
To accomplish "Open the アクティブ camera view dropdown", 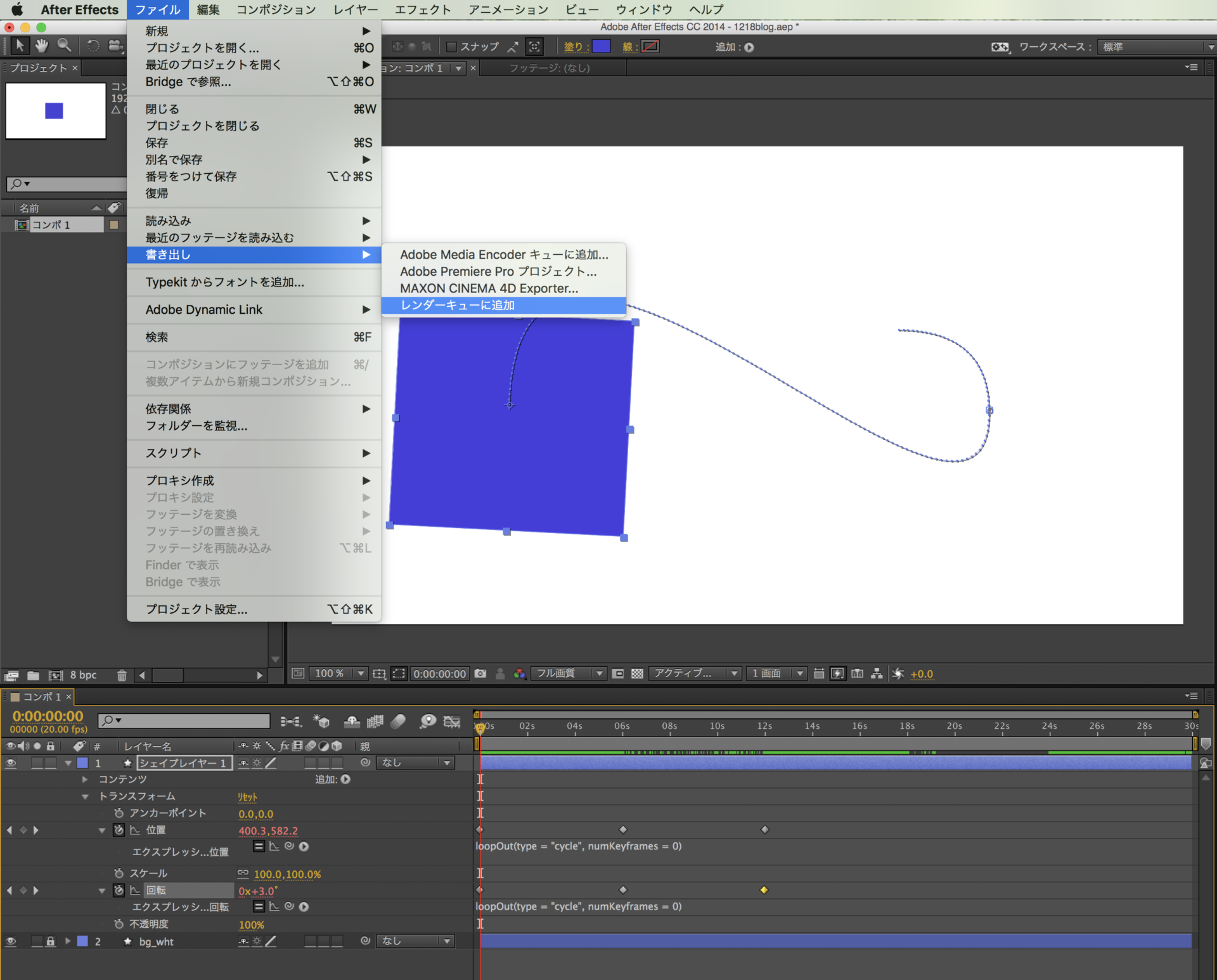I will click(695, 673).
